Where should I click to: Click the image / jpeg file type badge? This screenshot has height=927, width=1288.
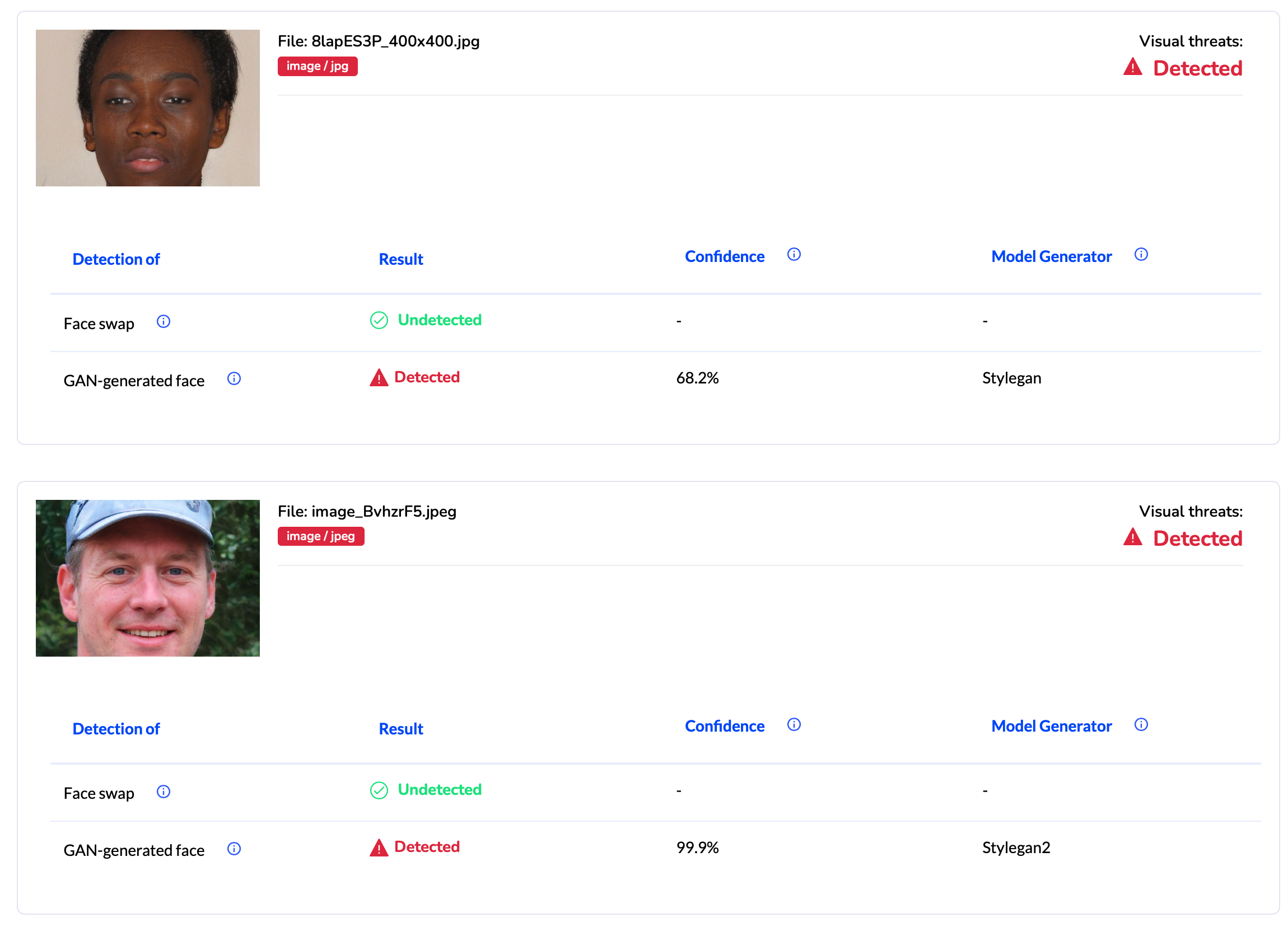click(321, 536)
